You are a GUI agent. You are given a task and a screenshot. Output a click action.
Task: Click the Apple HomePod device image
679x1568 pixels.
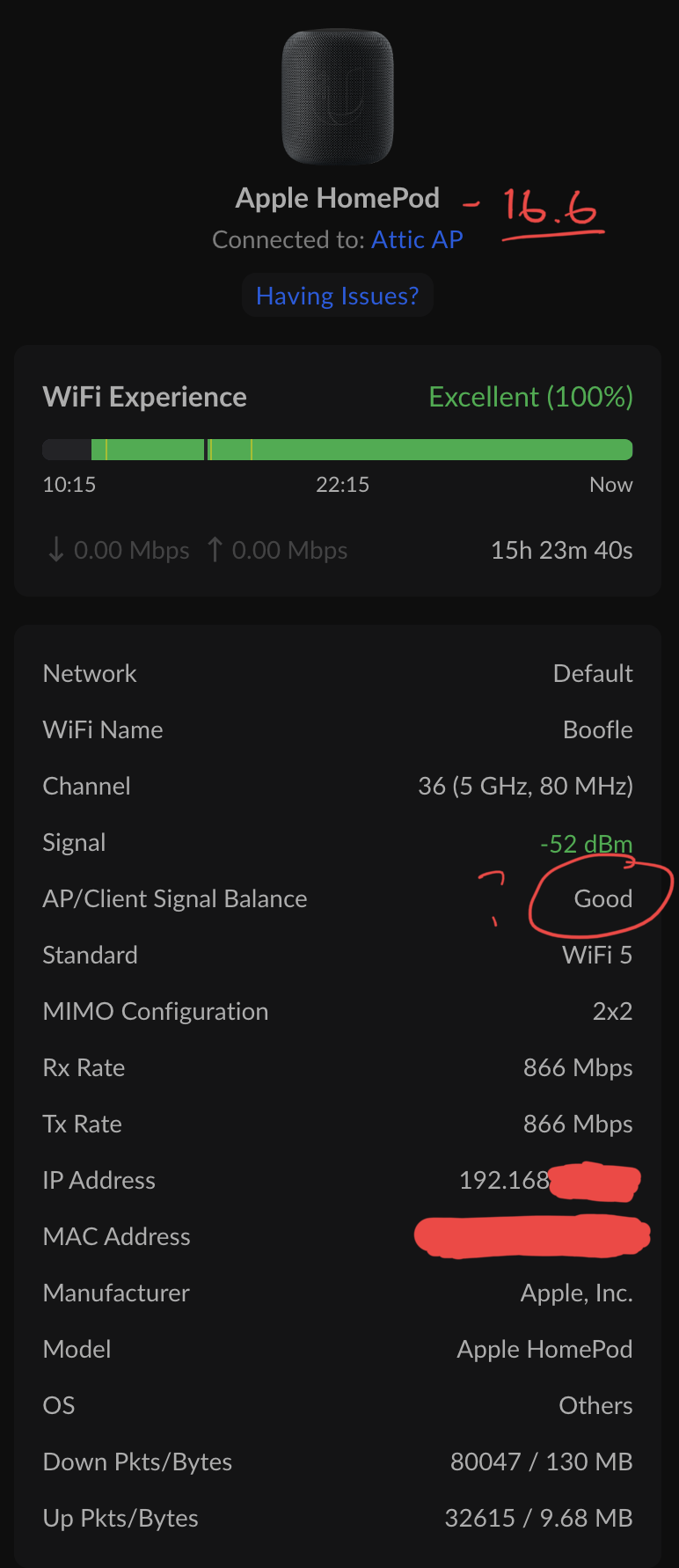pos(338,96)
